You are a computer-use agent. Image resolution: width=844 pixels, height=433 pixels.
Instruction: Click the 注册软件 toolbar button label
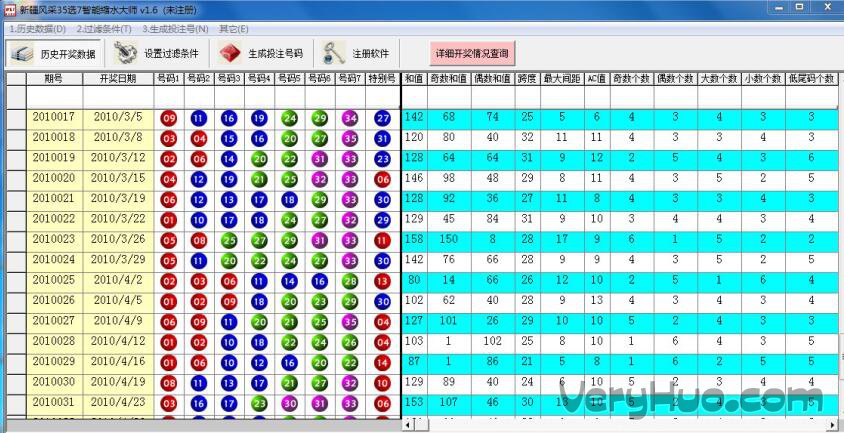[x=370, y=54]
